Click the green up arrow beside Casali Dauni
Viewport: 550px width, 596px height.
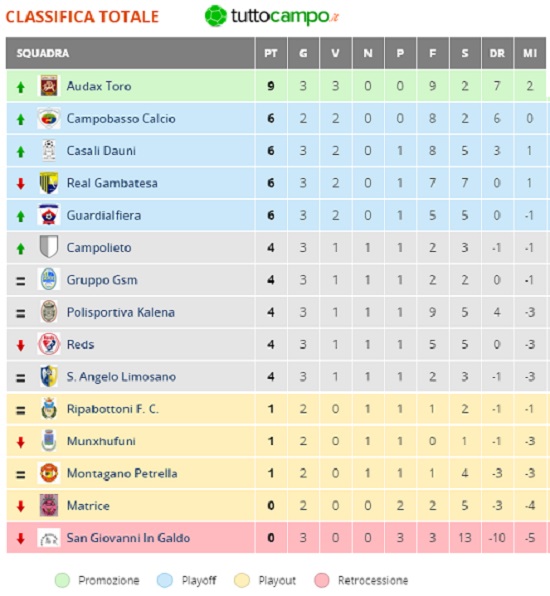tap(21, 152)
